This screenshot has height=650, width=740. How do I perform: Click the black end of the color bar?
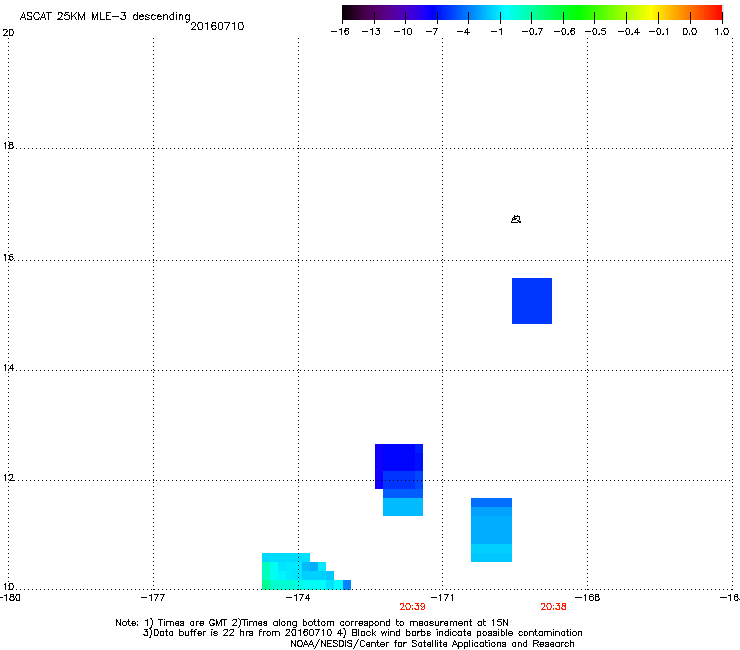pos(347,12)
